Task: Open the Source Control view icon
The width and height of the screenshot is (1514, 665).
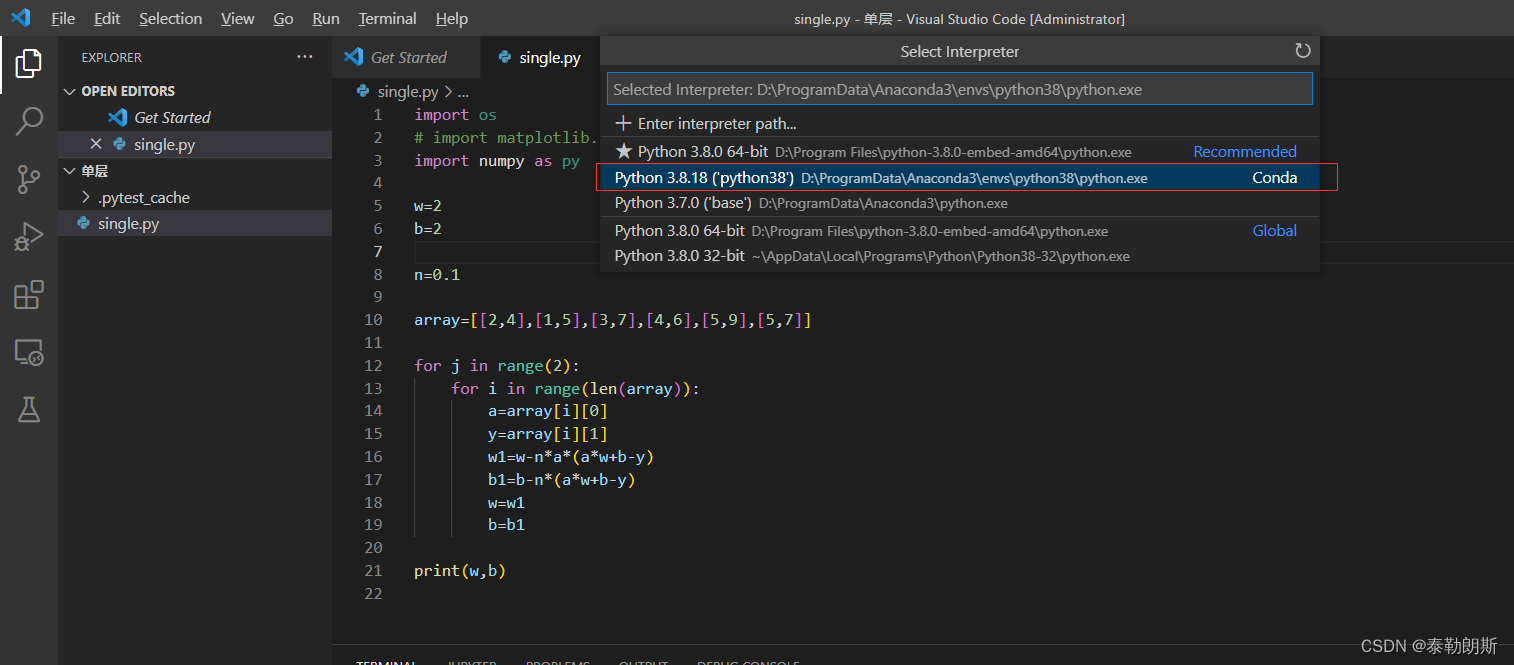Action: pyautogui.click(x=29, y=180)
